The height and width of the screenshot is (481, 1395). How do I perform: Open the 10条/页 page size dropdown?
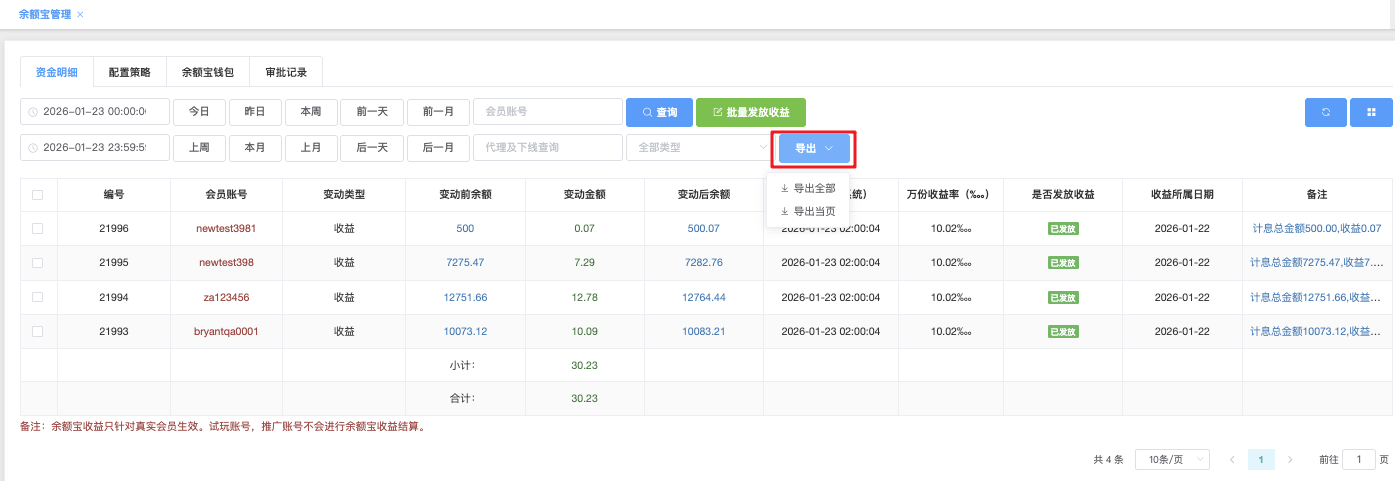tap(1173, 460)
